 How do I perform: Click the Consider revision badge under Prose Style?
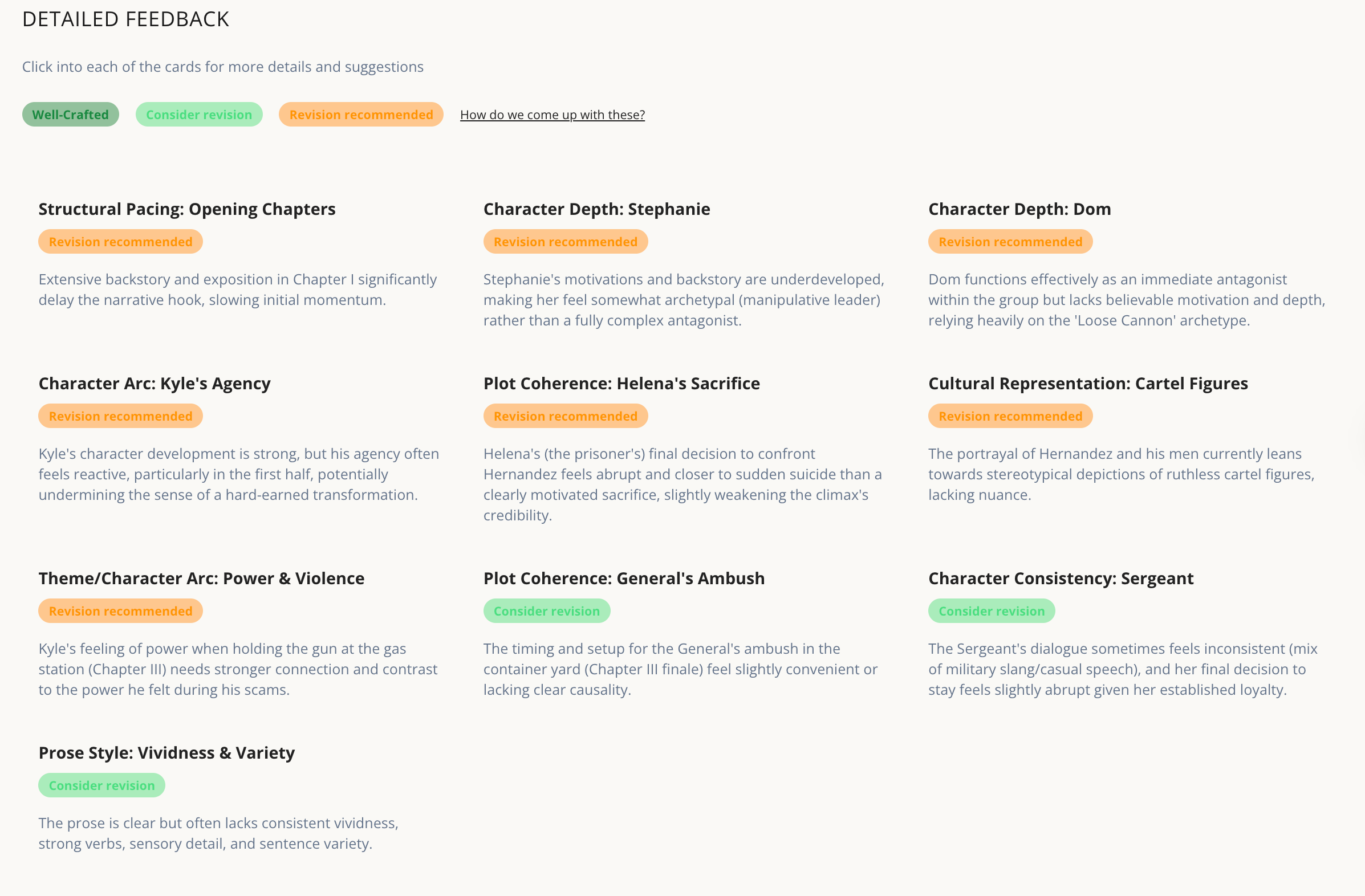click(x=101, y=785)
